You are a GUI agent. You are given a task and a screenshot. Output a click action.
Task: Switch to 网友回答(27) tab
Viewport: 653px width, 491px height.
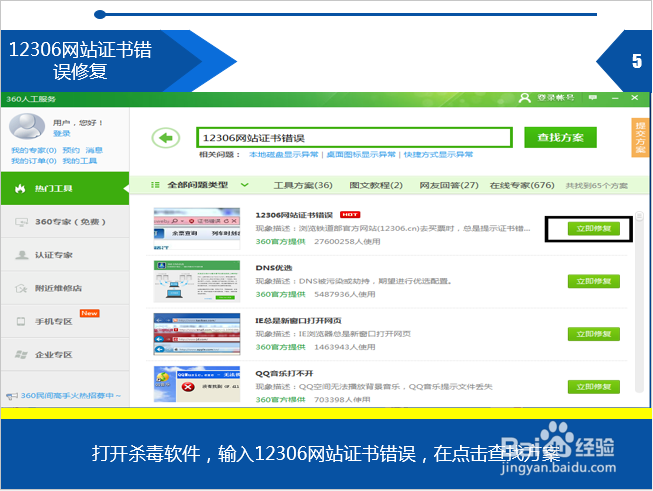coord(449,185)
